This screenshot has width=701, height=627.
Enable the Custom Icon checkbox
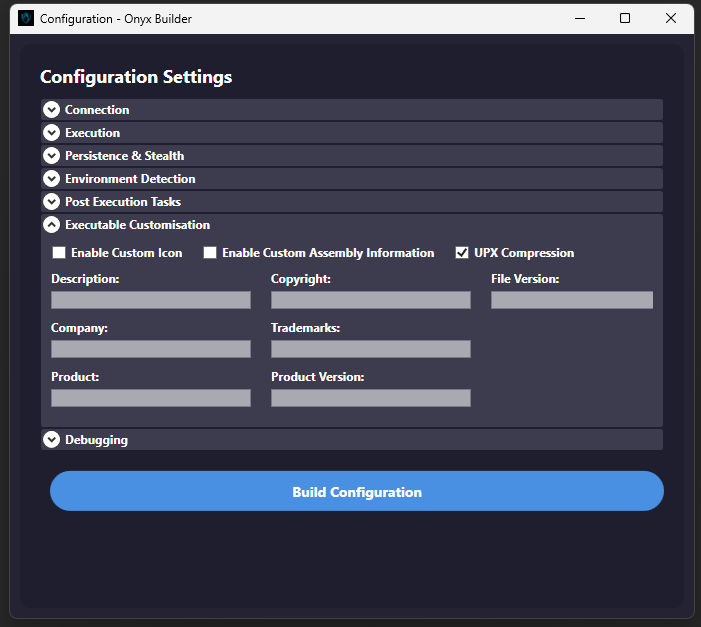point(59,253)
